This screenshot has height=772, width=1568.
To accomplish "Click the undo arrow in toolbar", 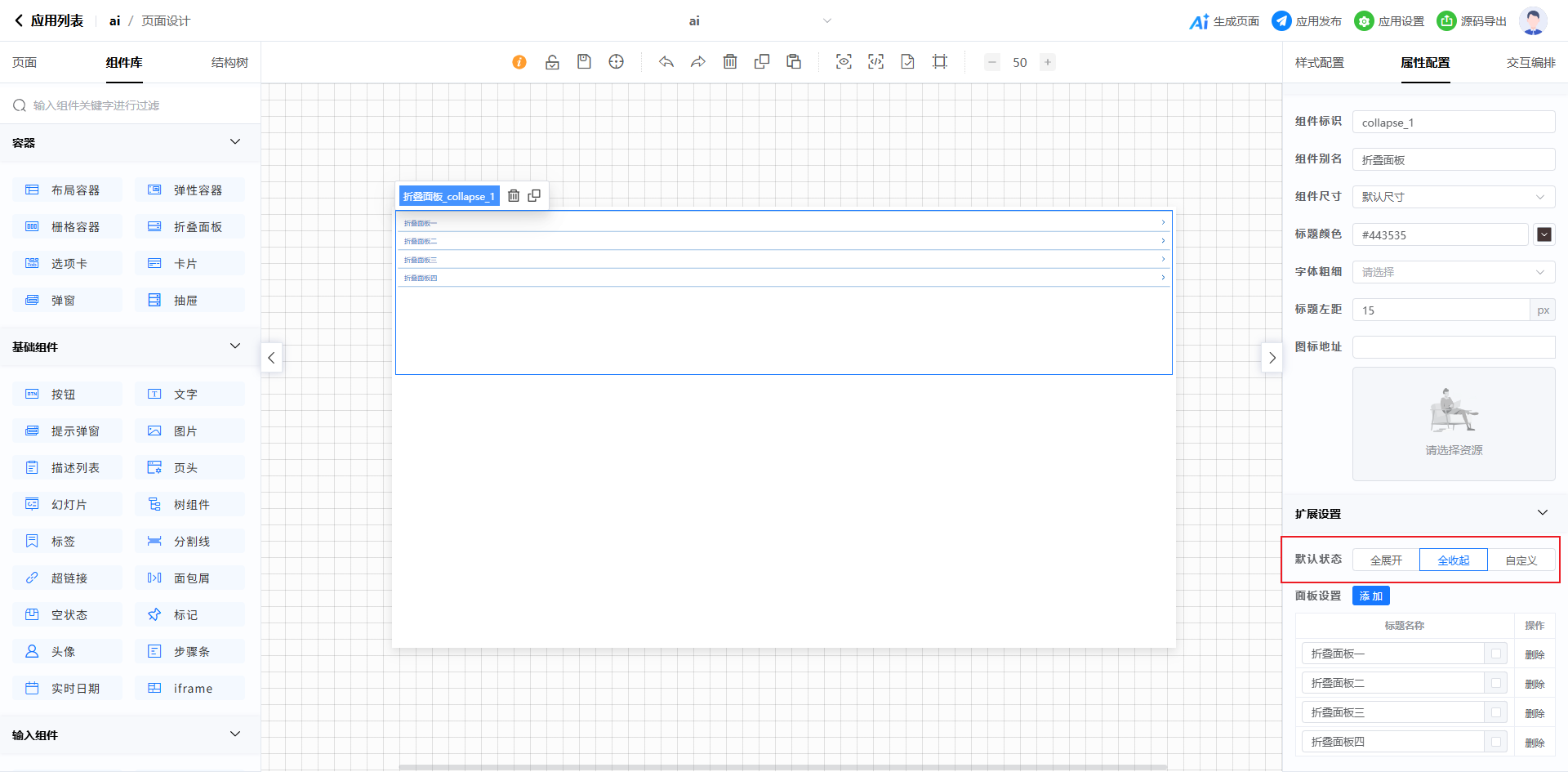I will pos(666,62).
